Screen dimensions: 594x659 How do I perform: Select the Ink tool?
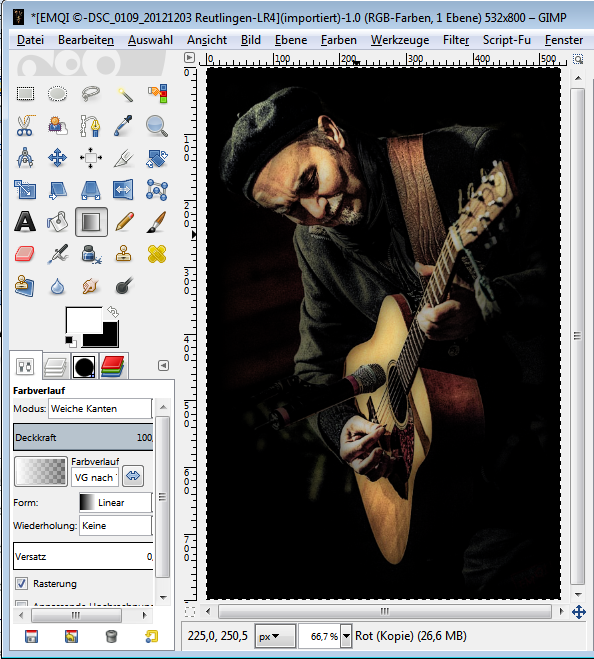click(x=91, y=254)
